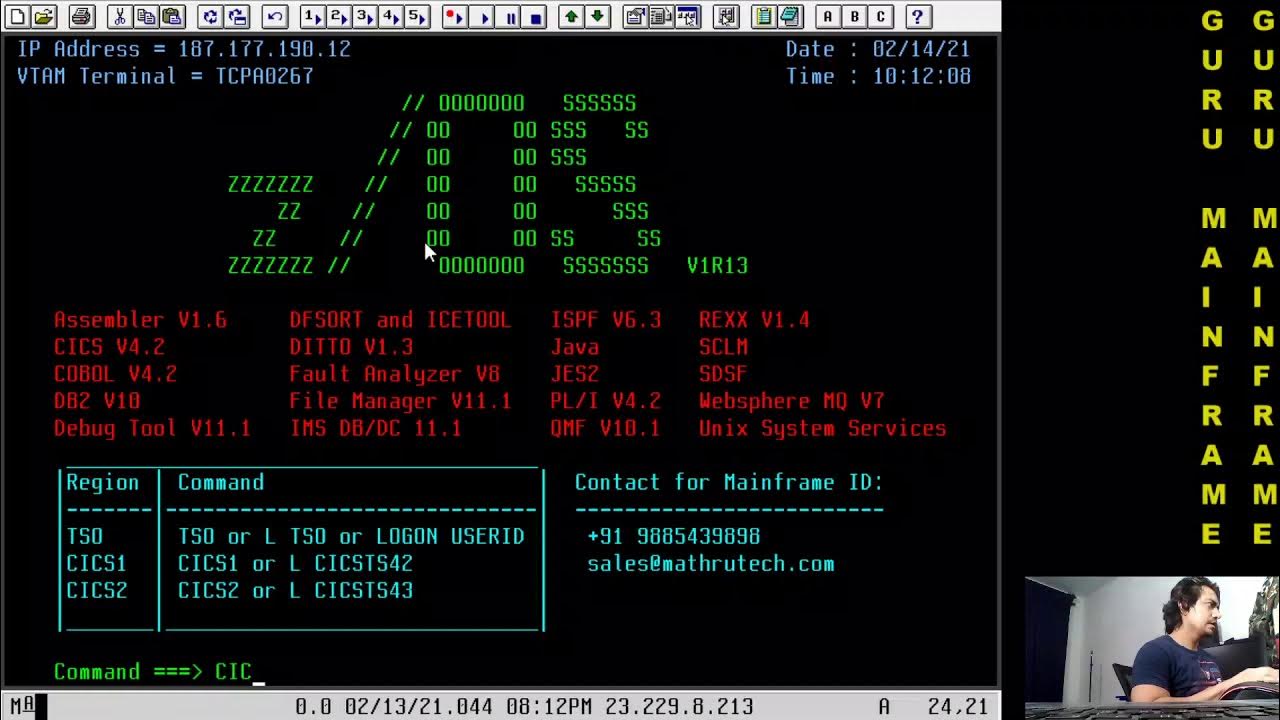Click the 'CICS2 or L CICSTS43' command text
The width and height of the screenshot is (1280, 720).
point(296,591)
